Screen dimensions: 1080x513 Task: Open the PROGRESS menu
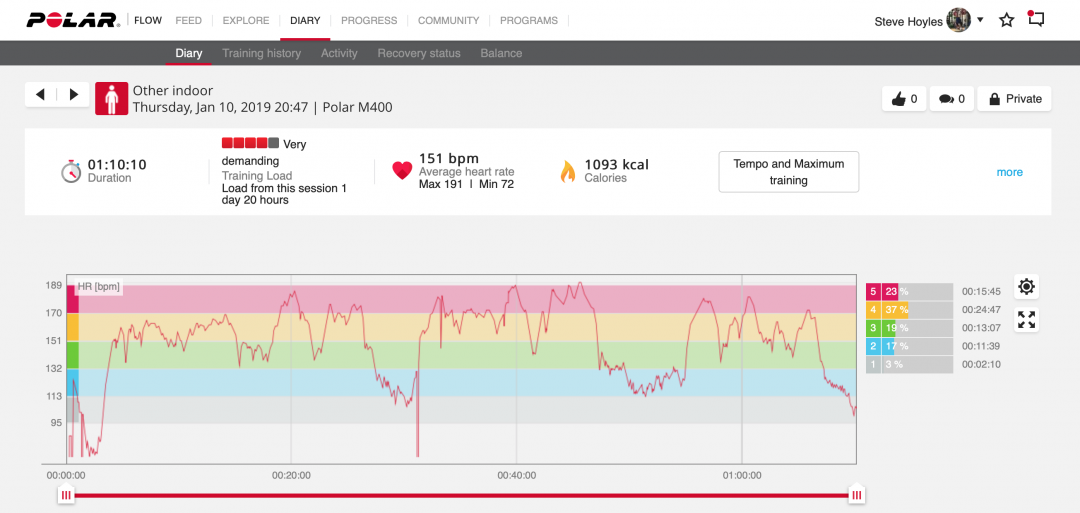click(369, 20)
